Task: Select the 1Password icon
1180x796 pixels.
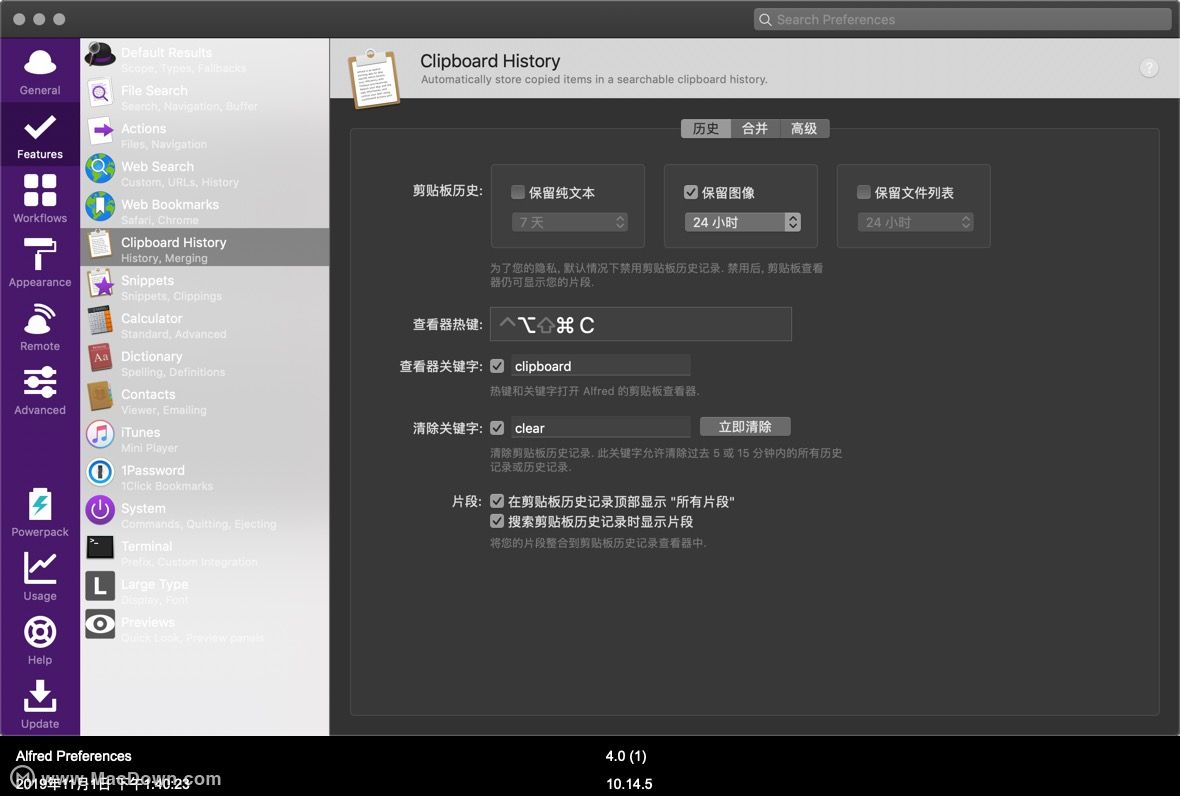Action: point(100,472)
